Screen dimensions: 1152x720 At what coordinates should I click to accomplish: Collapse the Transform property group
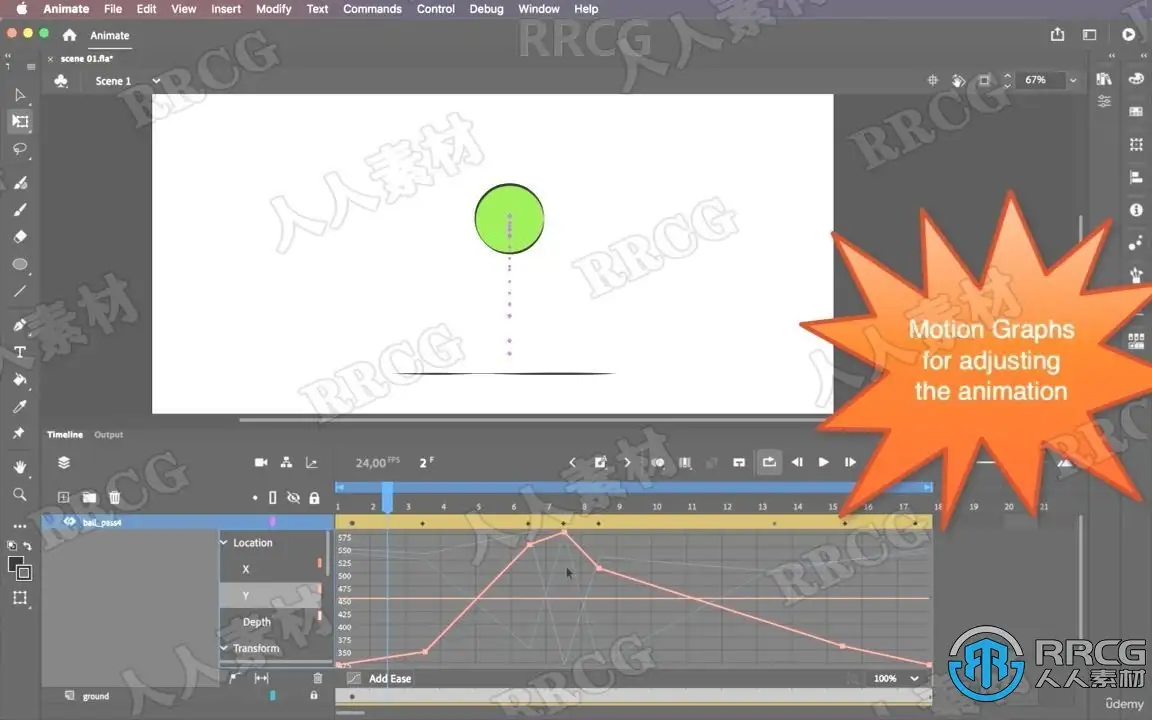coord(224,648)
